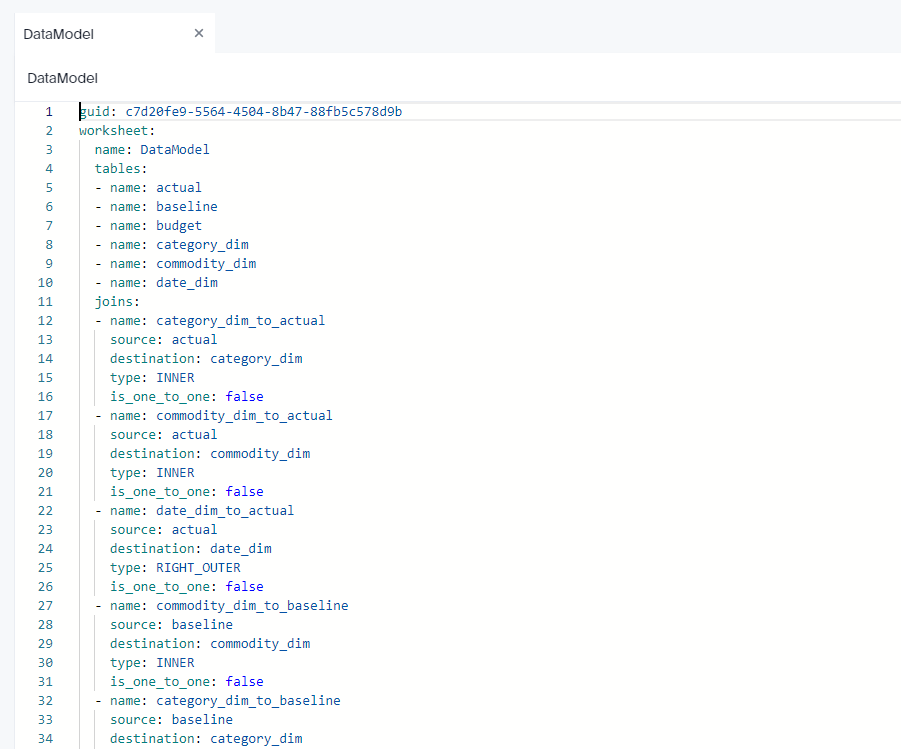This screenshot has width=901, height=749.
Task: Click the category_dim_to_actual join name
Action: click(240, 321)
